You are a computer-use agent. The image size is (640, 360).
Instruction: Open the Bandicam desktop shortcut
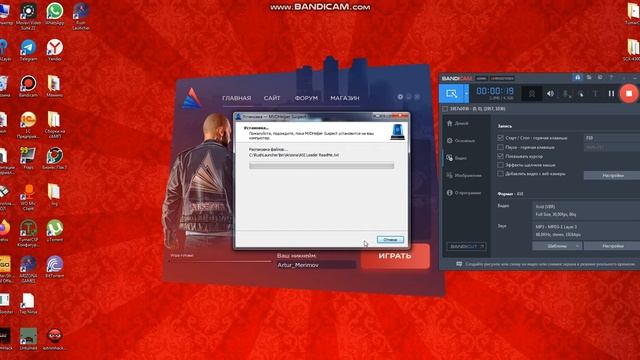(28, 86)
